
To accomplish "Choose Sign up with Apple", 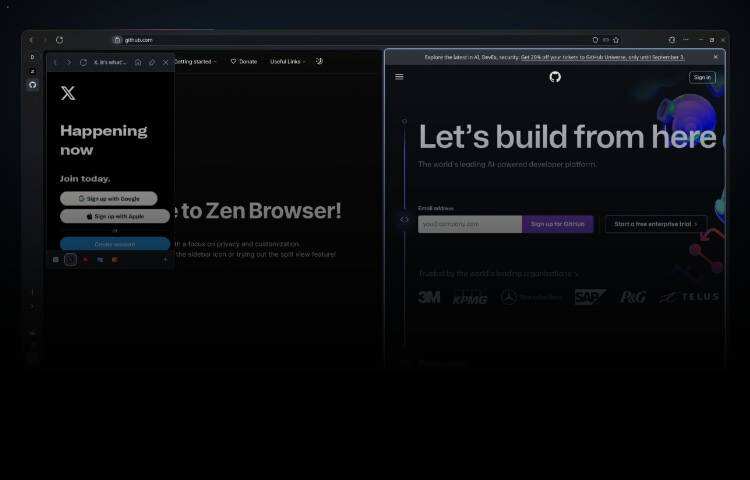I will coord(115,216).
